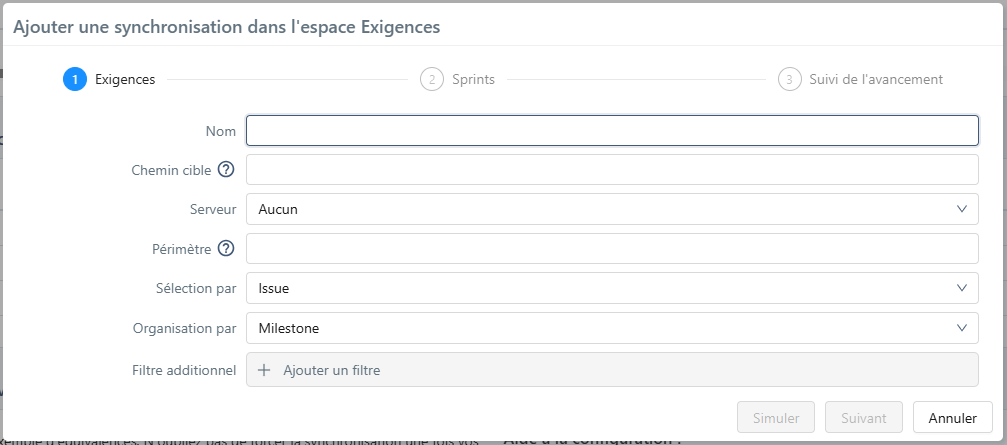
Task: Click inside the Périmètre input field
Action: click(612, 249)
